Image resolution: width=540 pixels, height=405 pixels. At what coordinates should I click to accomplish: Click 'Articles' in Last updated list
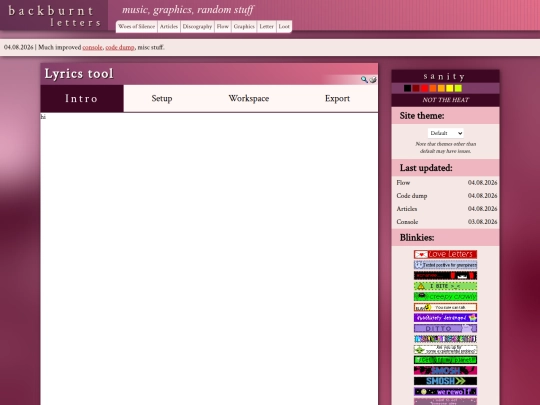pos(407,209)
